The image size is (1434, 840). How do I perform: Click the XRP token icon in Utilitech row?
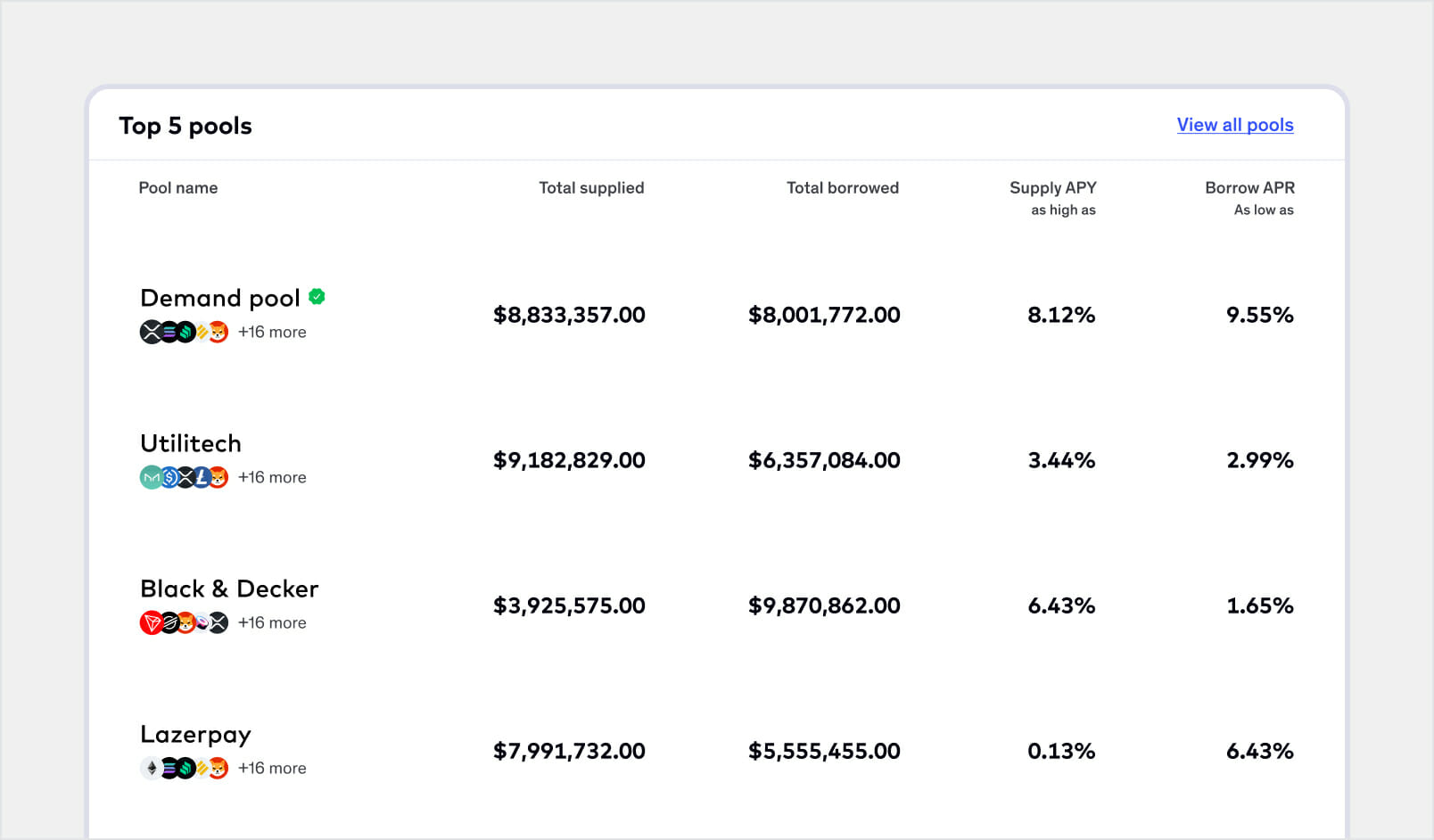point(185,478)
